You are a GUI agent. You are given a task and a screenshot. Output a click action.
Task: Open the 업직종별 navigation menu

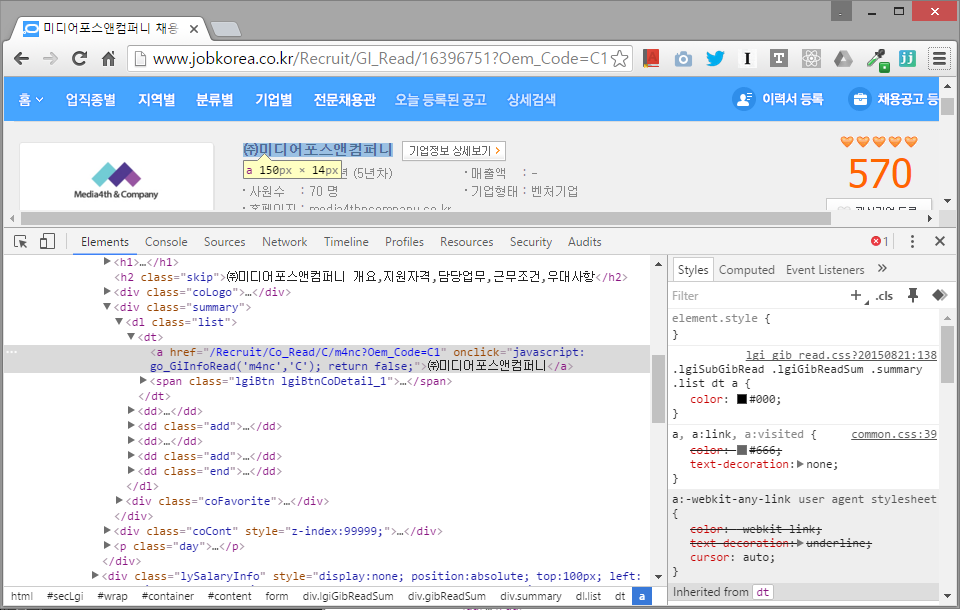[x=91, y=100]
